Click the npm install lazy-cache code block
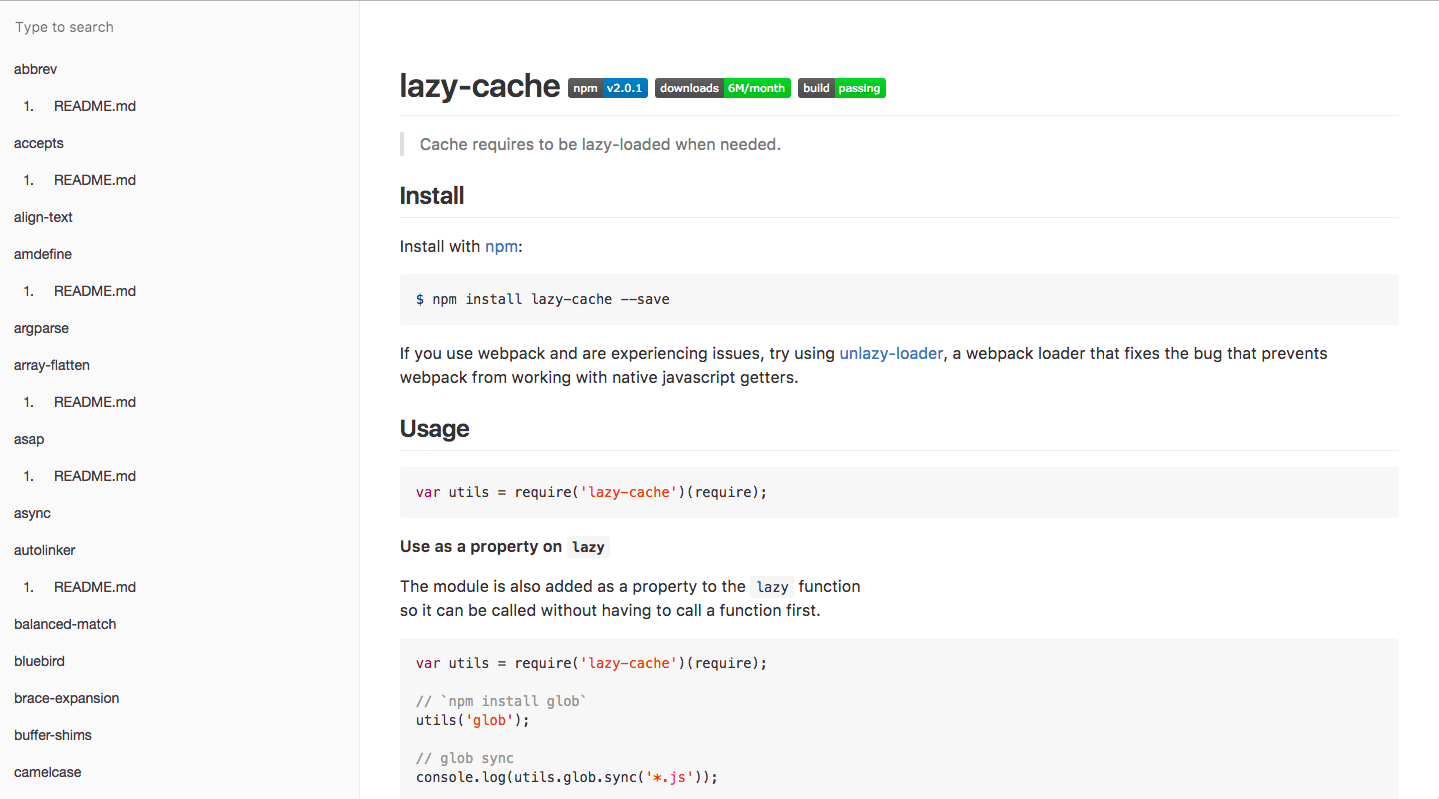Image resolution: width=1439 pixels, height=799 pixels. tap(899, 299)
